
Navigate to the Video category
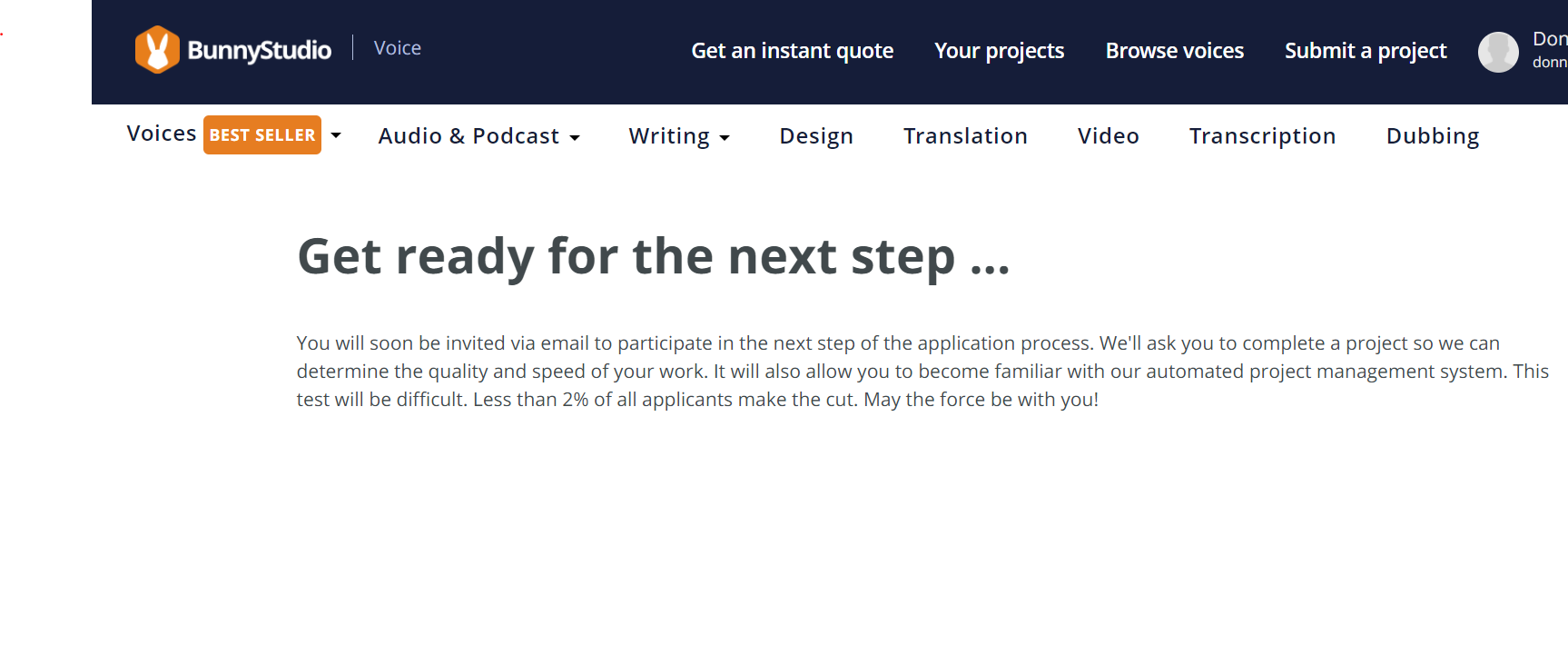1108,136
